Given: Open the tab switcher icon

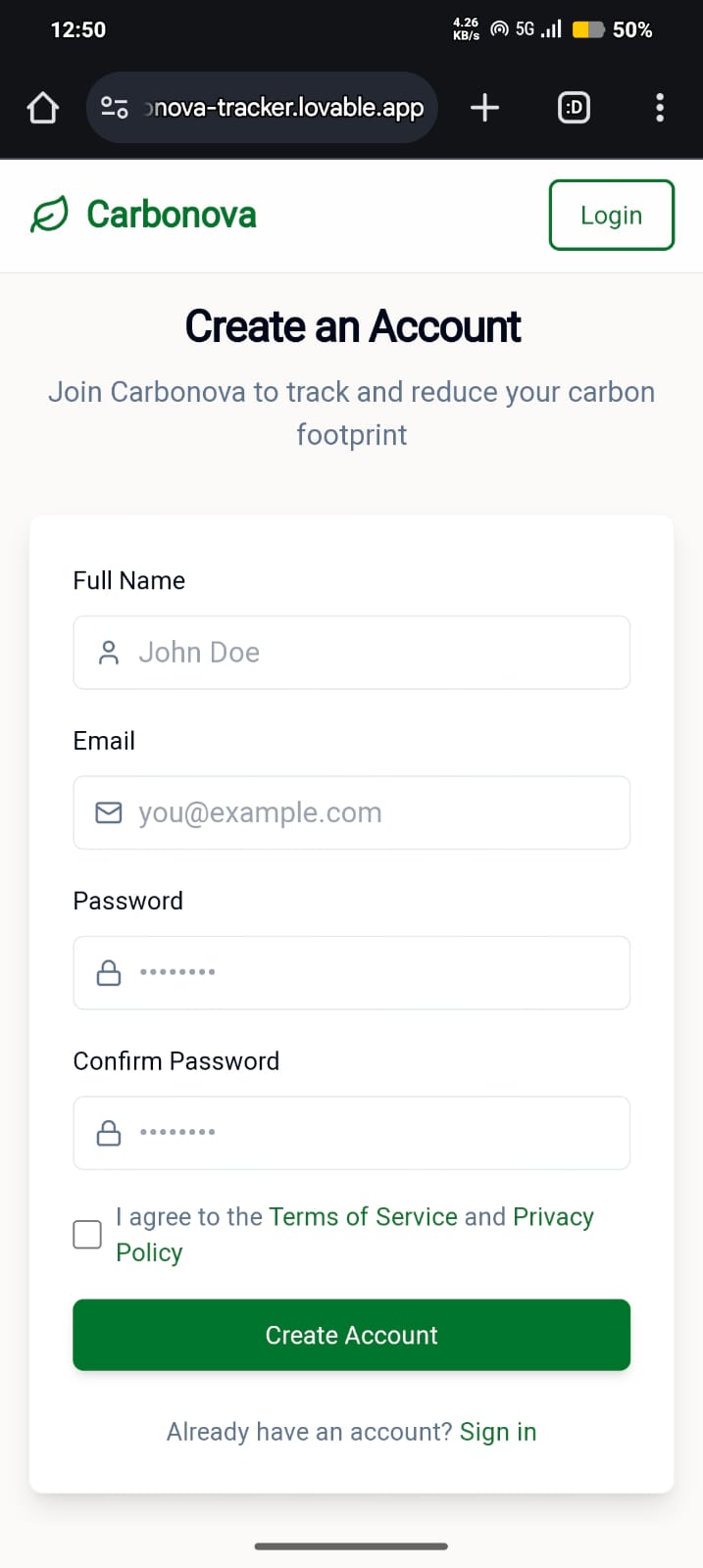Looking at the screenshot, I should 574,108.
